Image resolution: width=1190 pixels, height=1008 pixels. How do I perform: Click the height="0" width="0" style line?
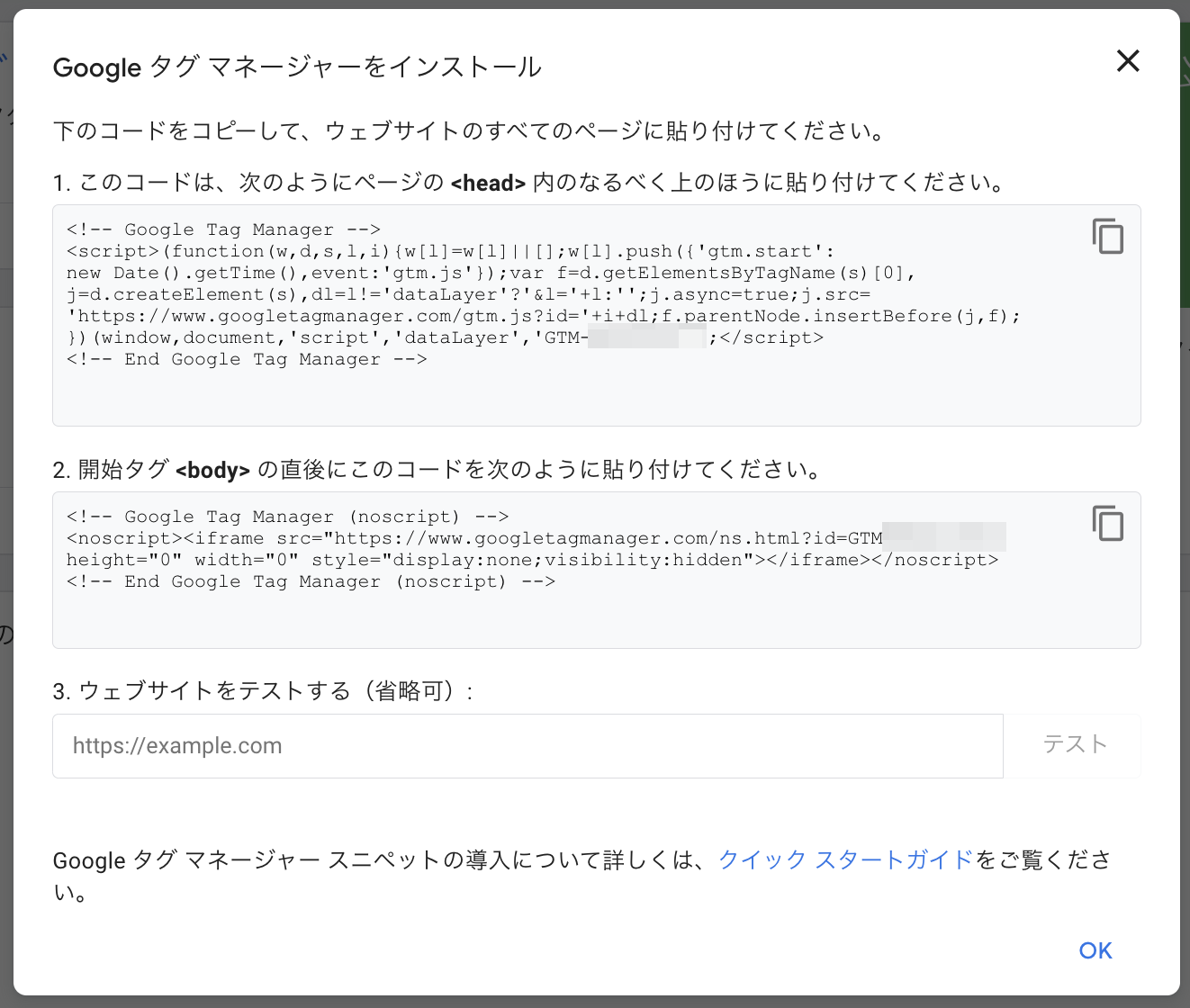click(x=532, y=560)
